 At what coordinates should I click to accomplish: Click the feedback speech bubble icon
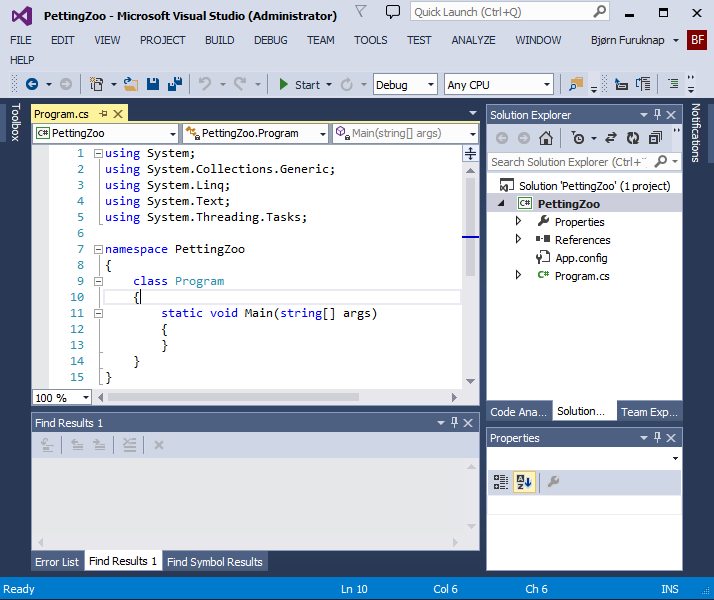pyautogui.click(x=393, y=11)
